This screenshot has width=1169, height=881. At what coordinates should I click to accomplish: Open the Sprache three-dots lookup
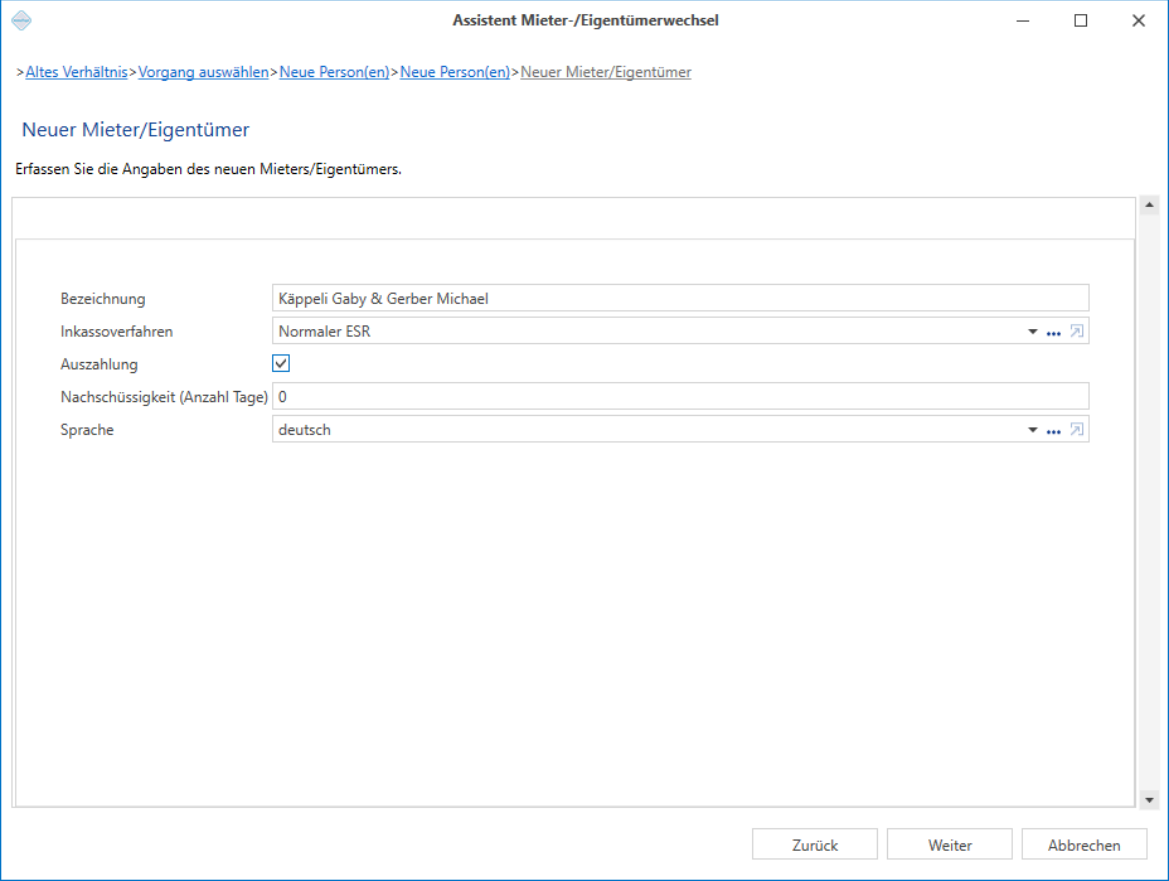point(1053,431)
